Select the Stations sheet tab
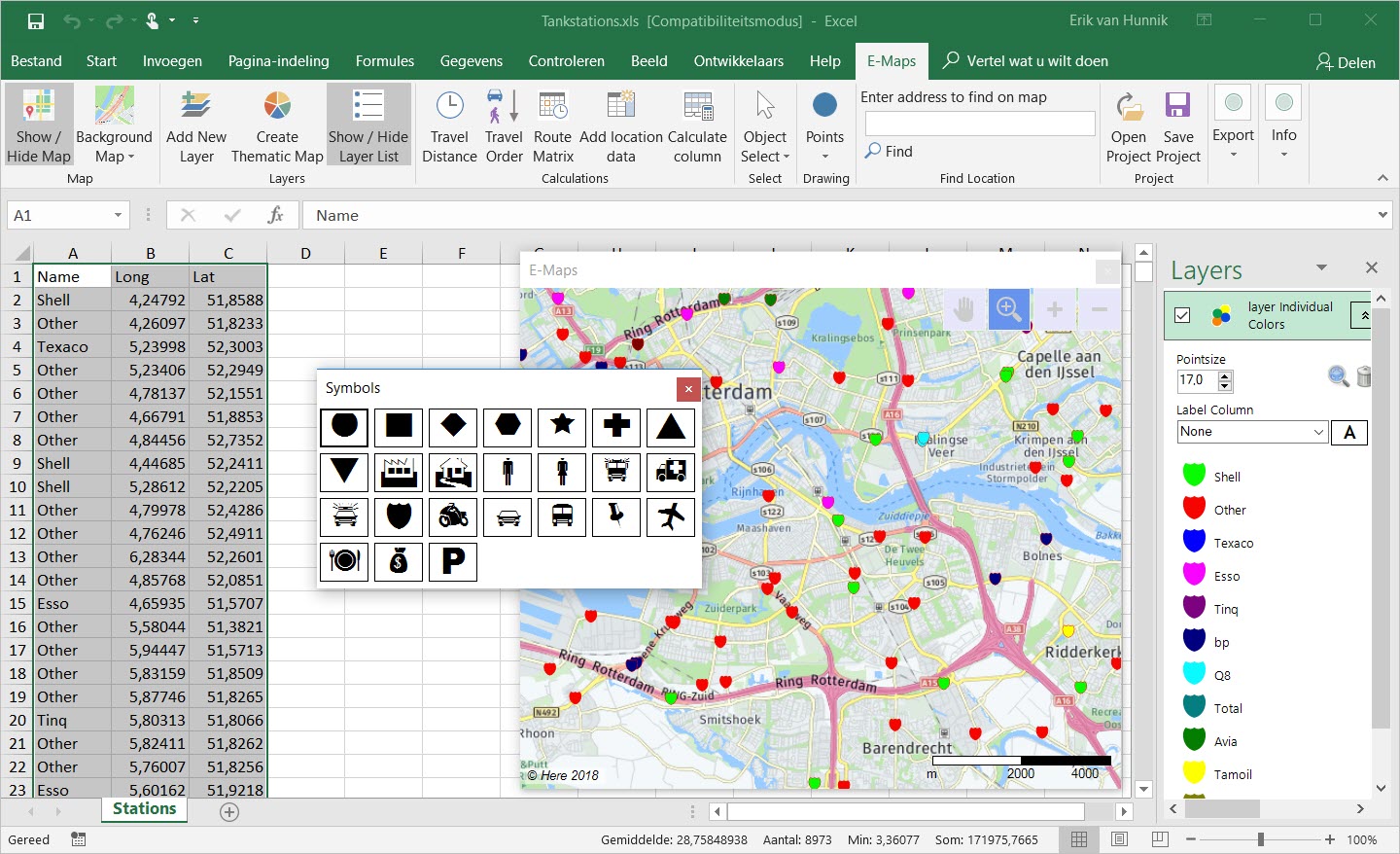 pos(144,809)
